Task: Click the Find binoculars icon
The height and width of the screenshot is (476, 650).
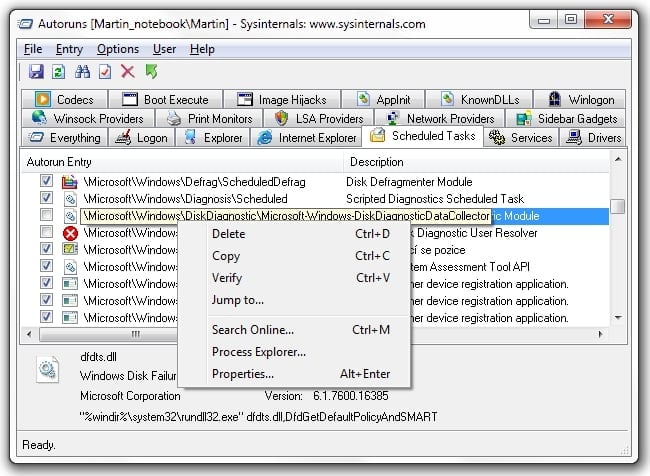Action: click(82, 72)
